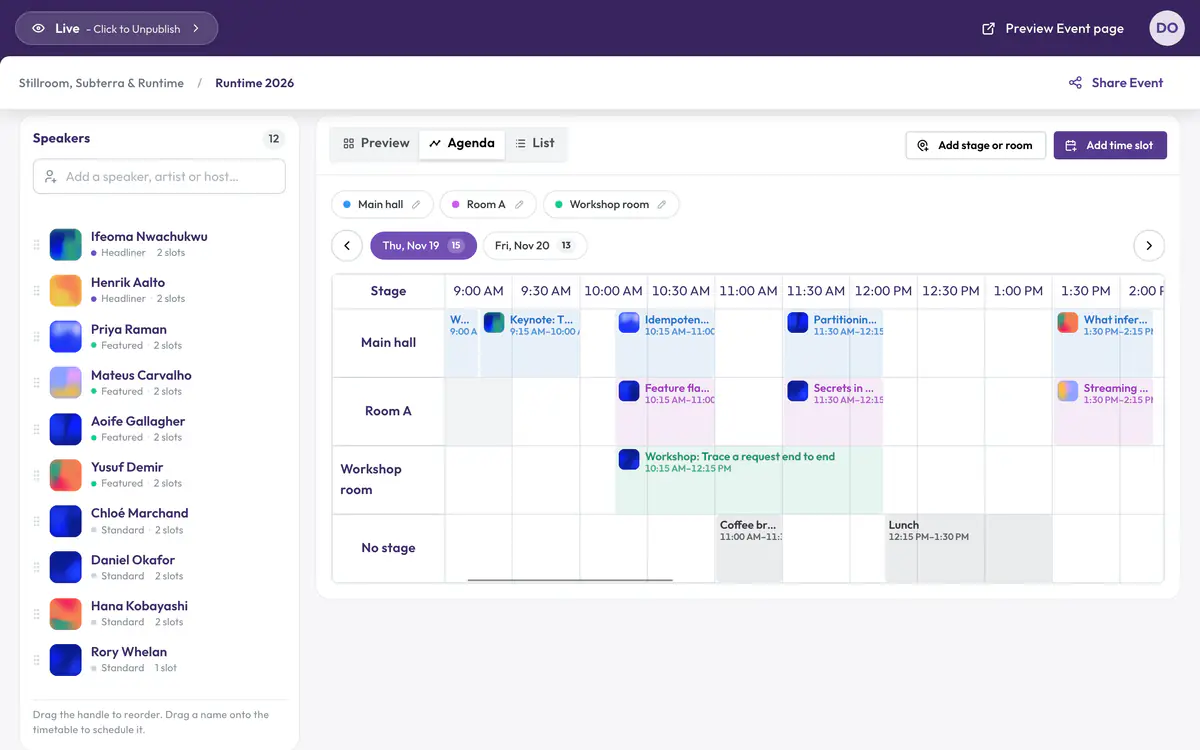The image size is (1200, 750).
Task: Click Henrik Aalto's avatar thumbnail
Action: pyautogui.click(x=66, y=290)
